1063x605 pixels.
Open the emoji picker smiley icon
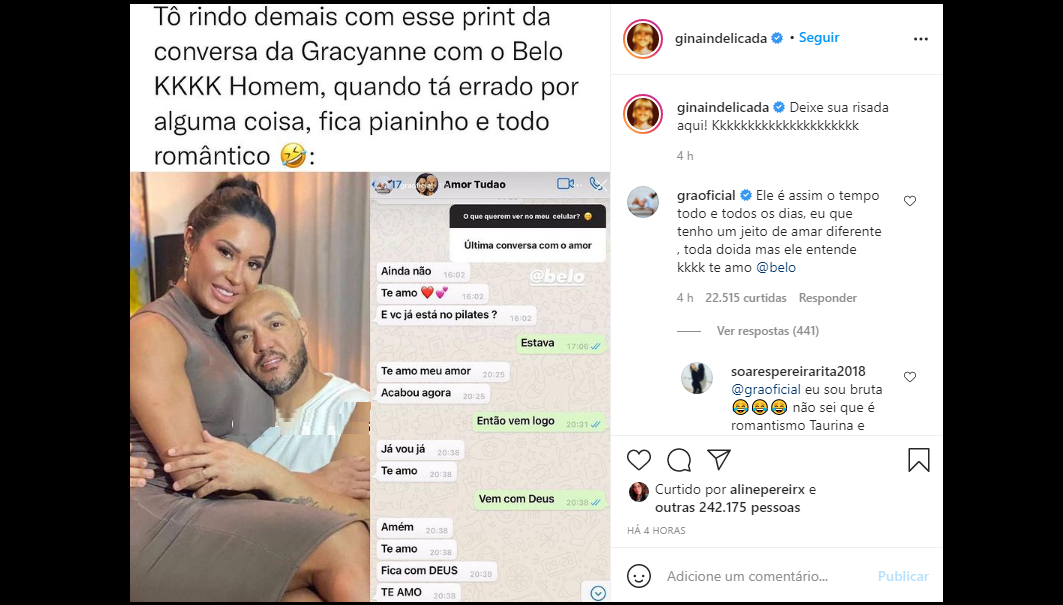(x=639, y=576)
